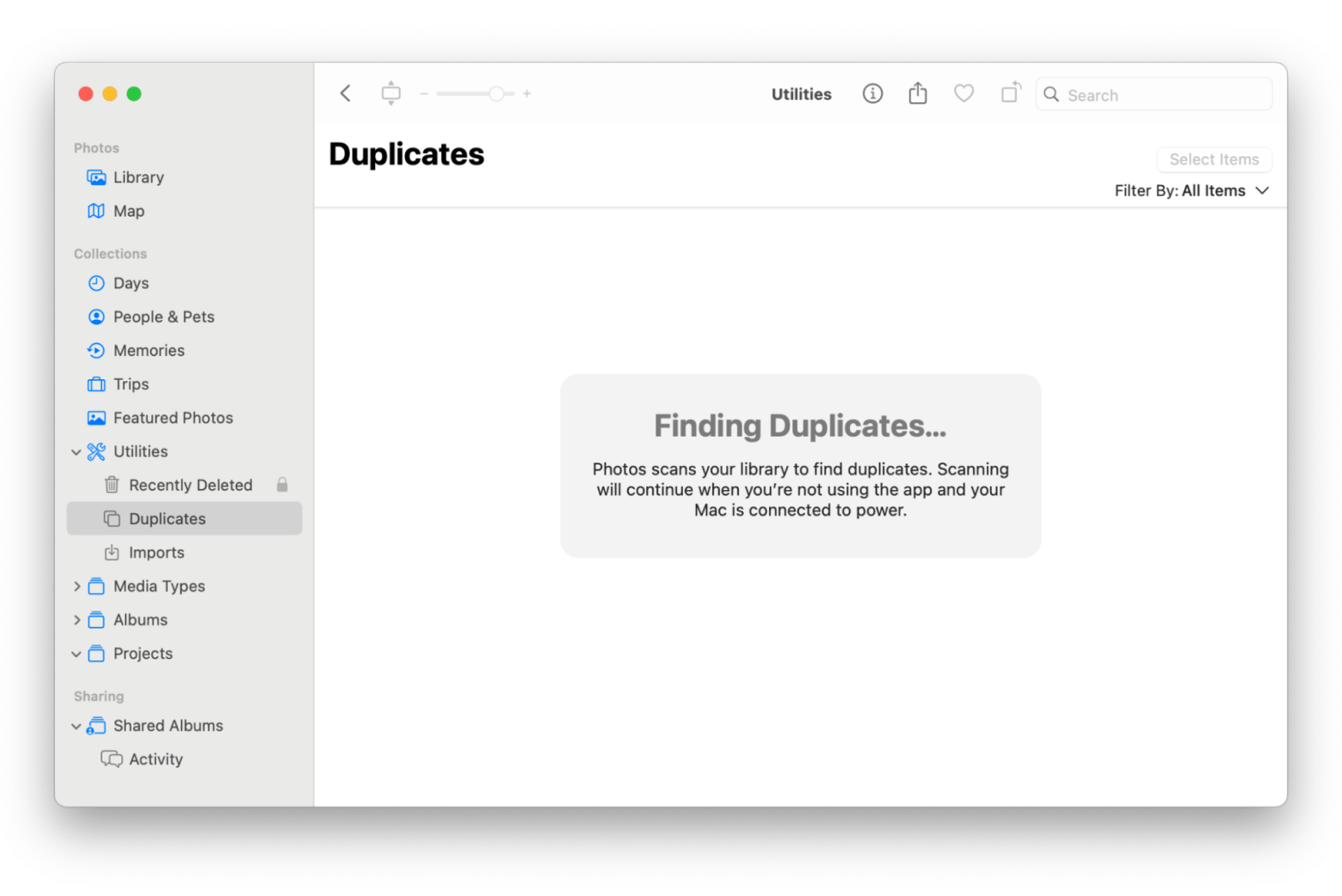
Task: Click the minus zoom-out icon
Action: pos(424,94)
